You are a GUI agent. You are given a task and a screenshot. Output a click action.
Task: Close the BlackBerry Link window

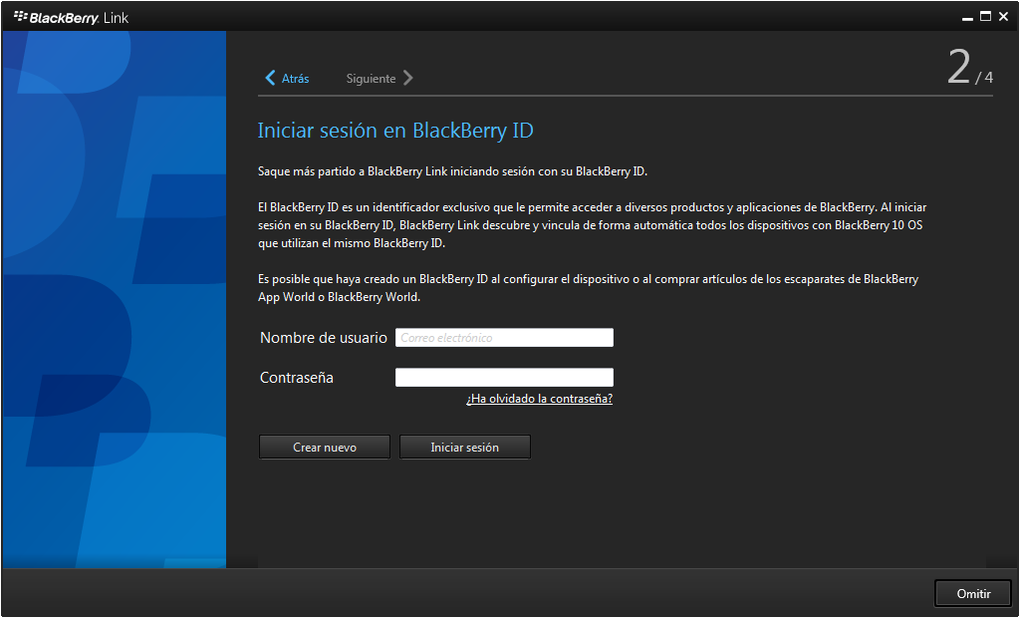pyautogui.click(x=1003, y=17)
